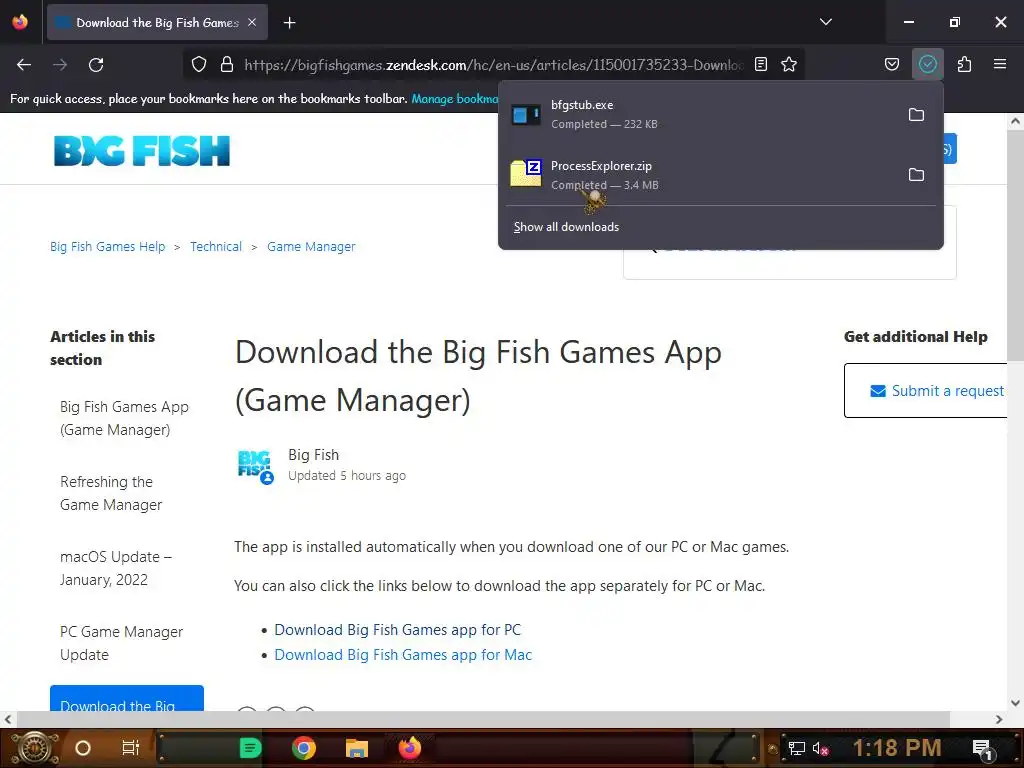This screenshot has height=768, width=1024.
Task: Click the Big Fish author avatar
Action: pos(255,466)
